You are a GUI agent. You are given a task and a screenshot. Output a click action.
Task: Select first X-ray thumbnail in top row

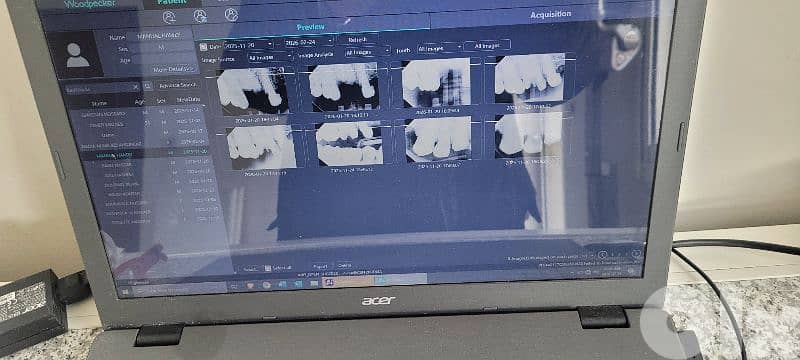[253, 91]
